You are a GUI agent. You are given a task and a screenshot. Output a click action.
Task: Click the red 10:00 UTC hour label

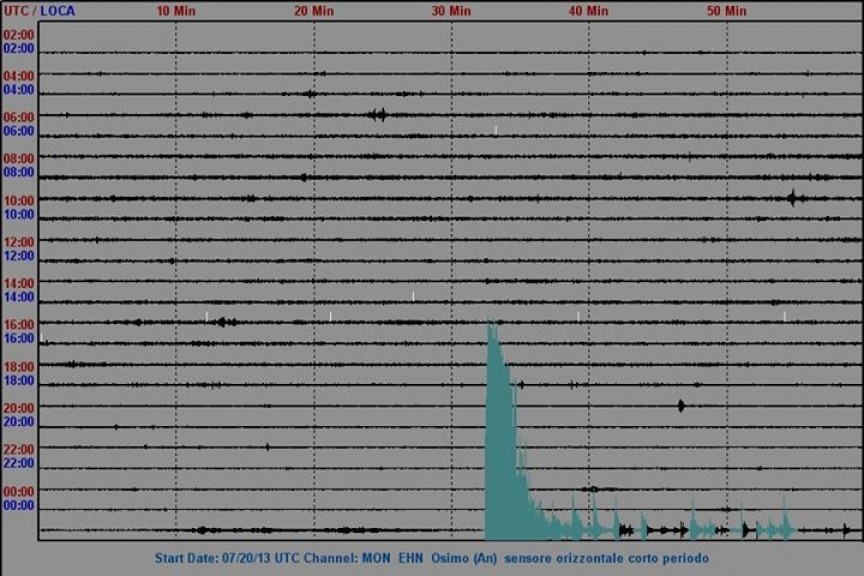click(19, 201)
